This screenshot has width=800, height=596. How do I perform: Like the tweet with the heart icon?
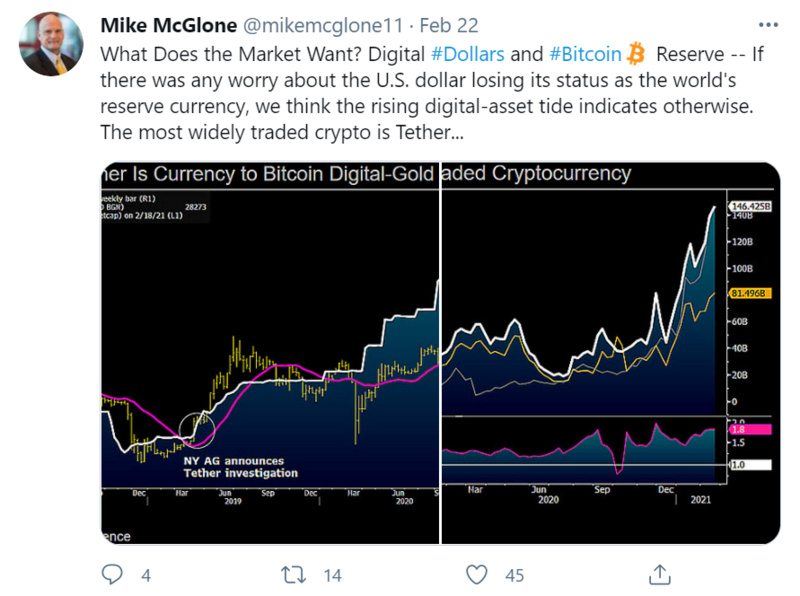coord(478,574)
